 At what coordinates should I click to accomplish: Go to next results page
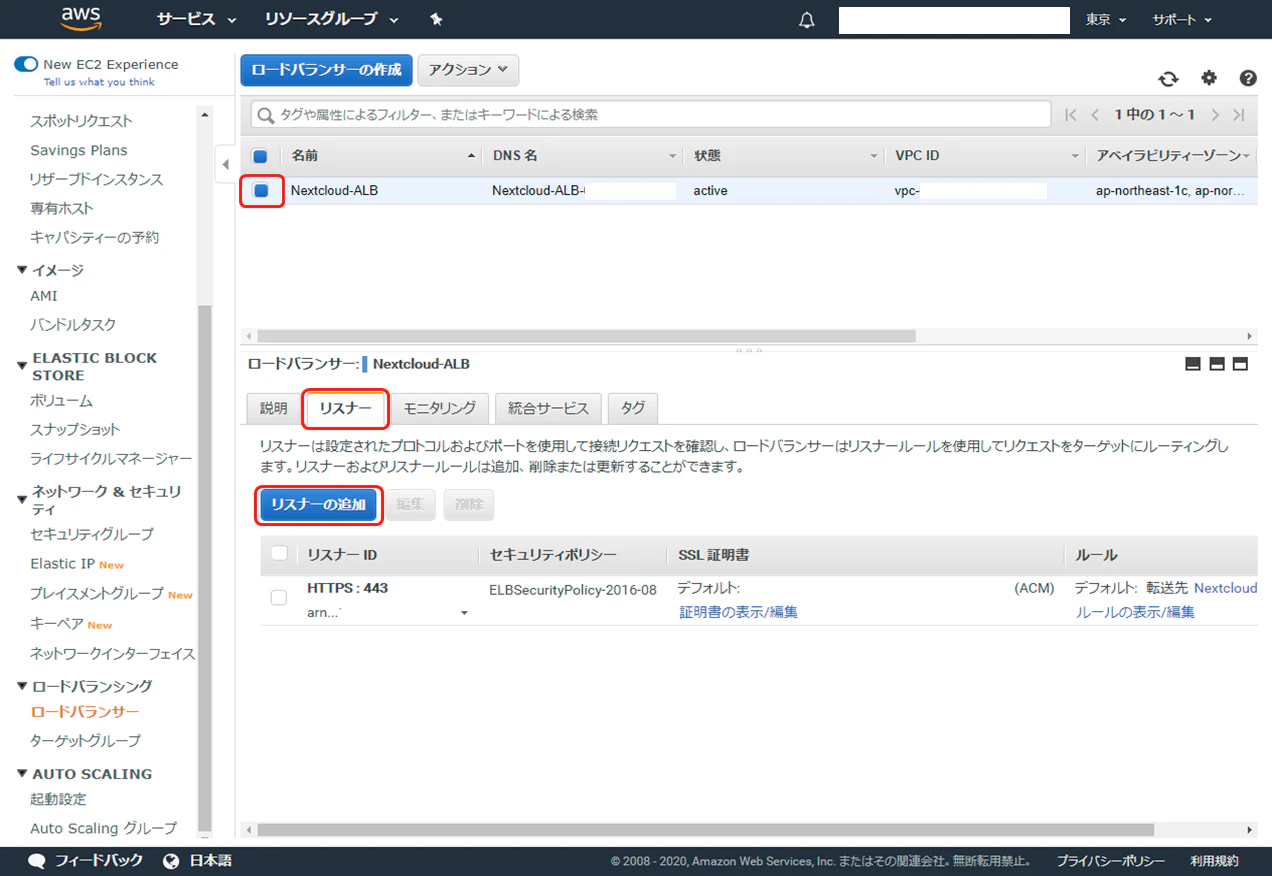pos(1215,115)
